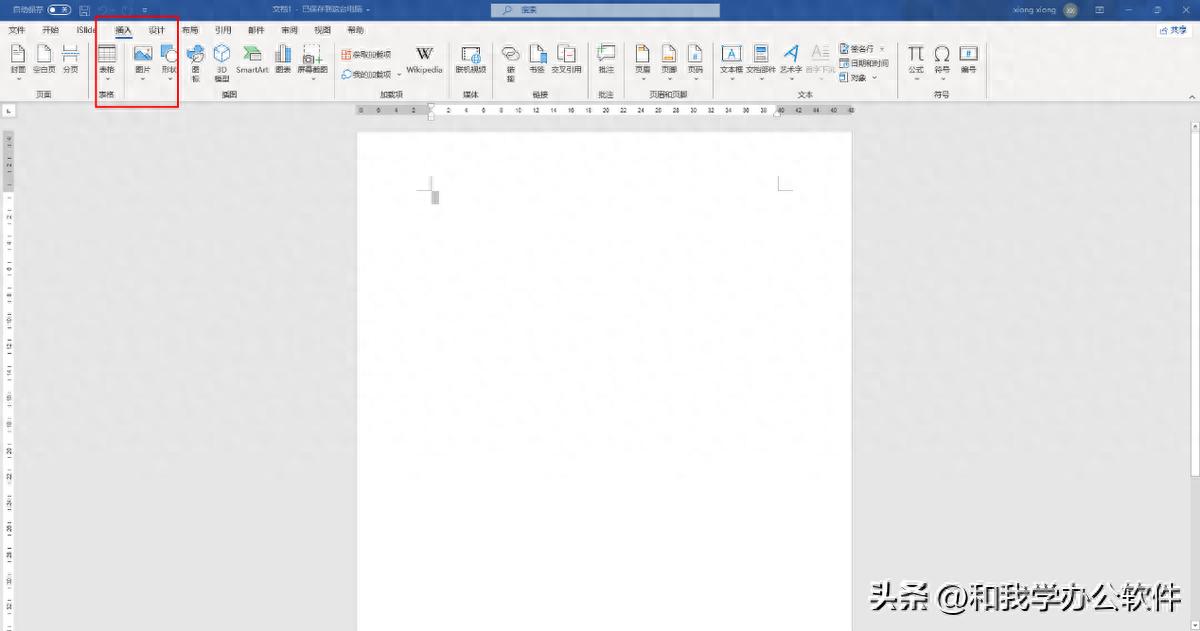
Task: Insert an equation (公式)
Action: coord(916,62)
